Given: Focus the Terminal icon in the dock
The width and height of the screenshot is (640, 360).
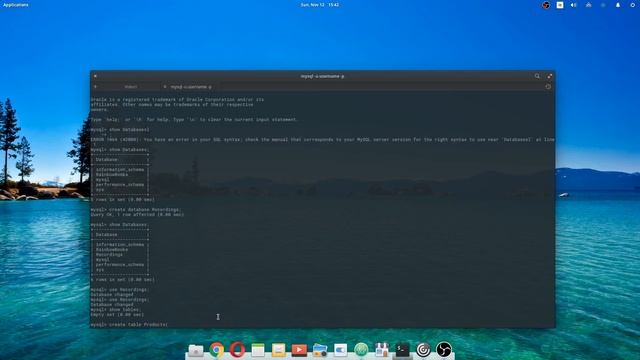Looking at the screenshot, I should coord(402,350).
